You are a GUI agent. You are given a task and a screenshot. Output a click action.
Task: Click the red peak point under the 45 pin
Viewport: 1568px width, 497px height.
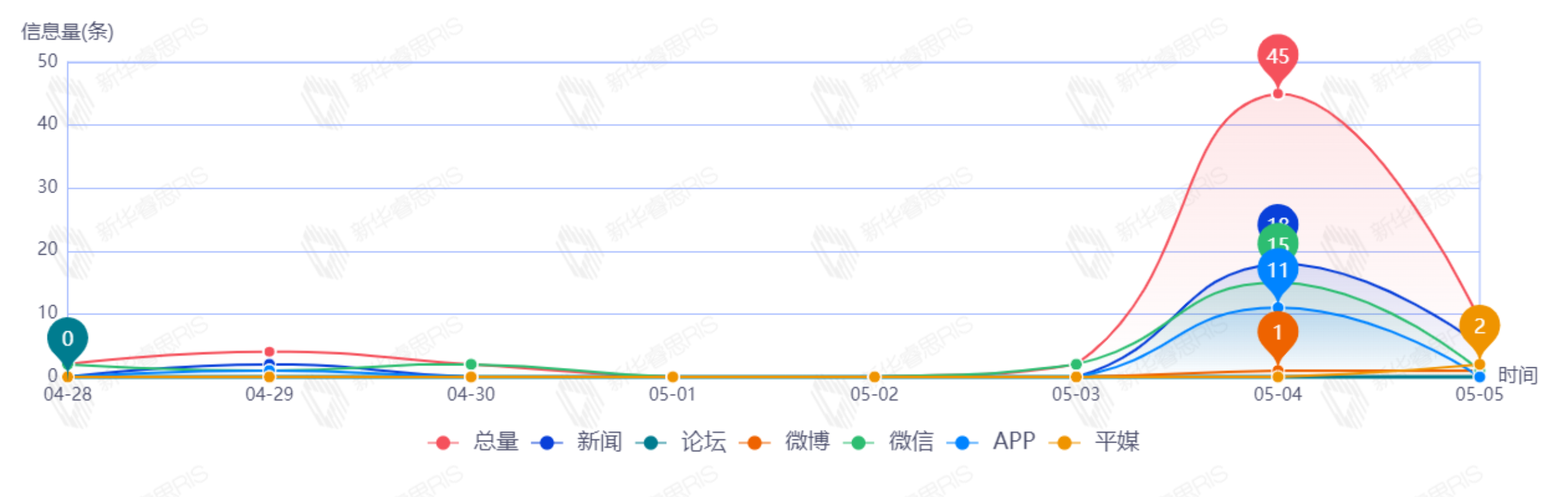pyautogui.click(x=1278, y=94)
